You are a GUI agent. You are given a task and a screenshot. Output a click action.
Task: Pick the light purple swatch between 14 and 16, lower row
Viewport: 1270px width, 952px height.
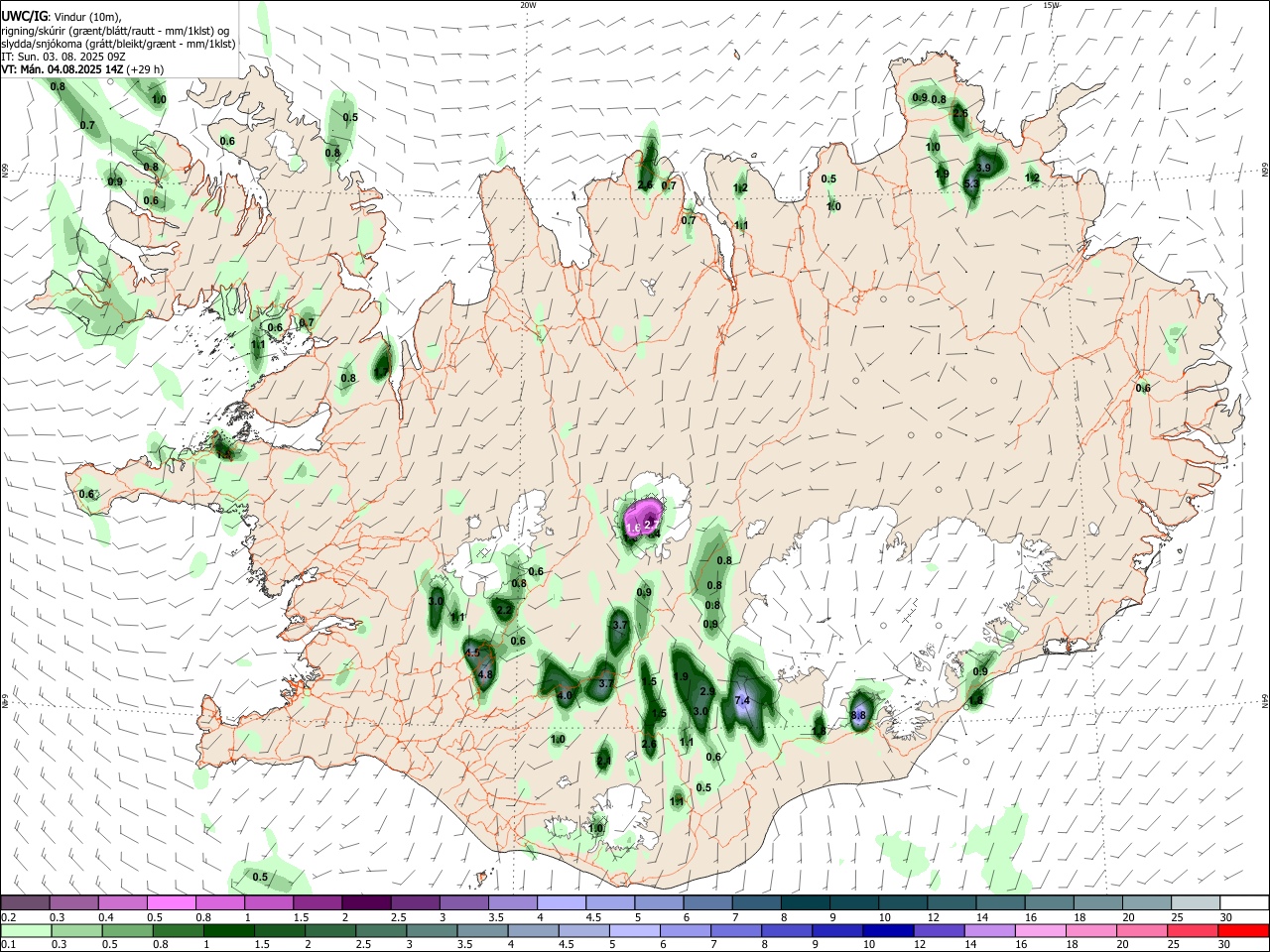click(989, 931)
